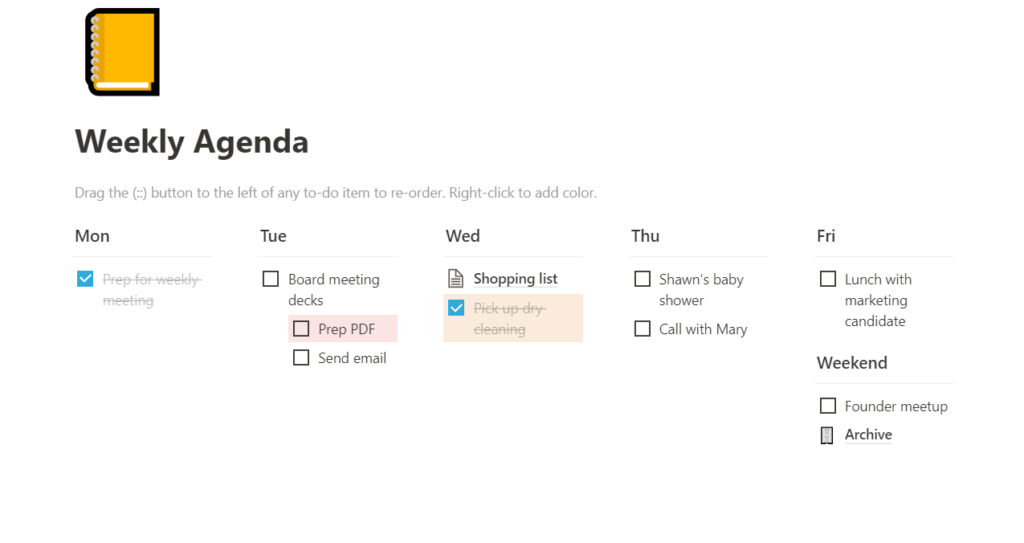Open the Archive page link
This screenshot has width=1024, height=543.
[868, 435]
